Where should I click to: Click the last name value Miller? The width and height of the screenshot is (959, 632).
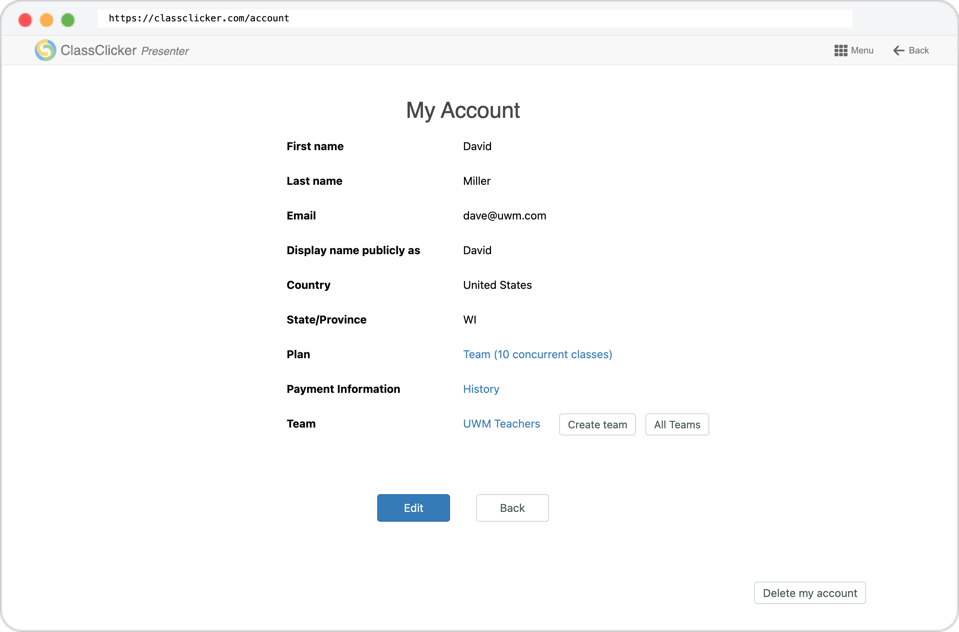point(477,181)
